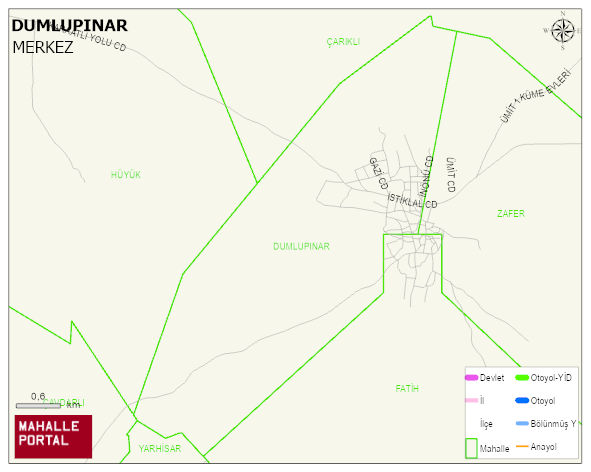Image resolution: width=591 pixels, height=472 pixels.
Task: Click the ÜMİT 1 KÜME EVLERİ label
Action: 536,96
